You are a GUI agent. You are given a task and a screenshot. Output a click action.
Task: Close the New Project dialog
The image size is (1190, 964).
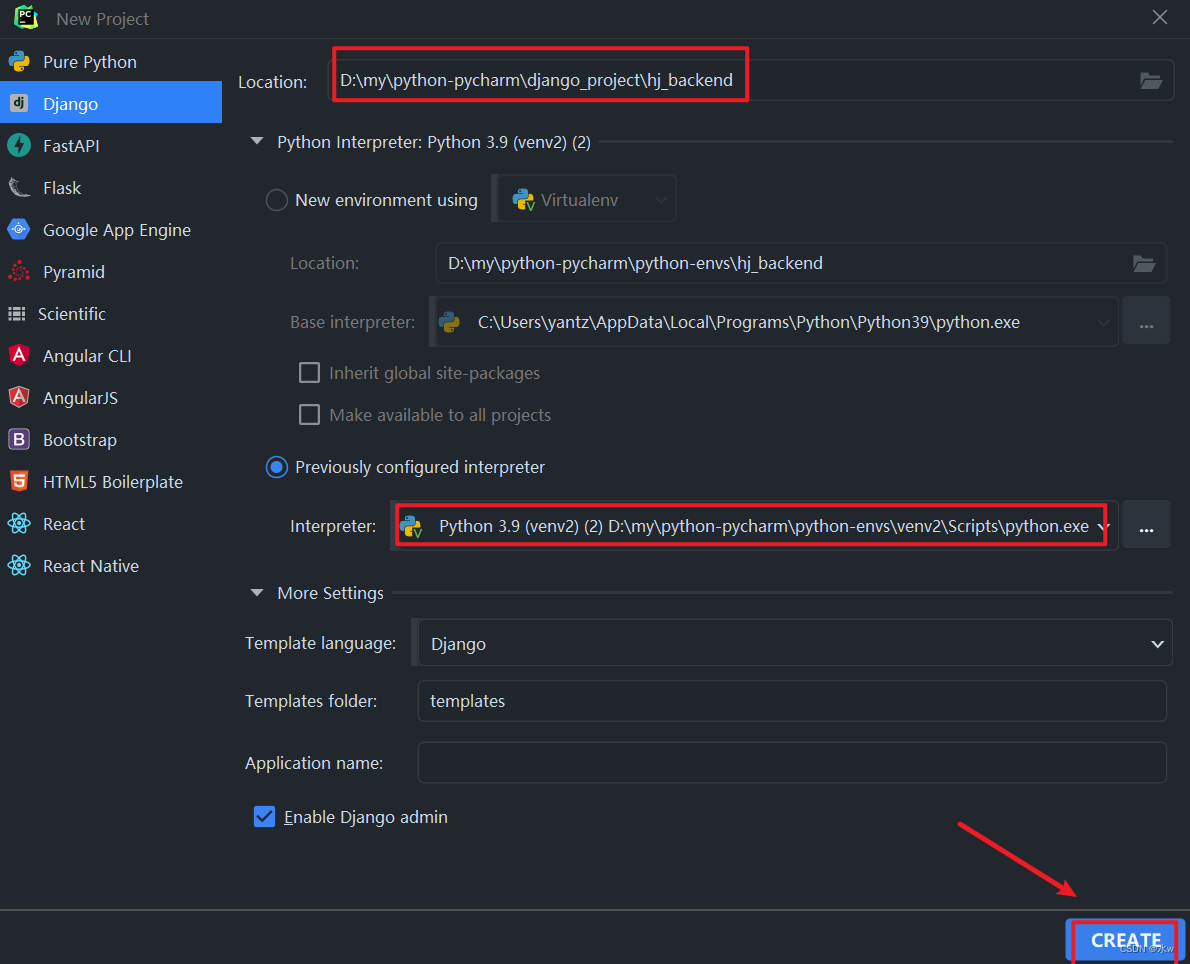pyautogui.click(x=1160, y=17)
